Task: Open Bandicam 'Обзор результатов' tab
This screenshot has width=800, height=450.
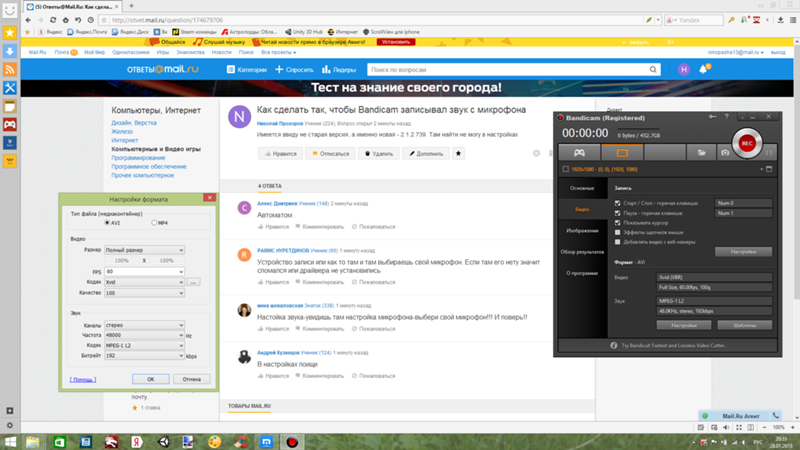Action: [582, 252]
